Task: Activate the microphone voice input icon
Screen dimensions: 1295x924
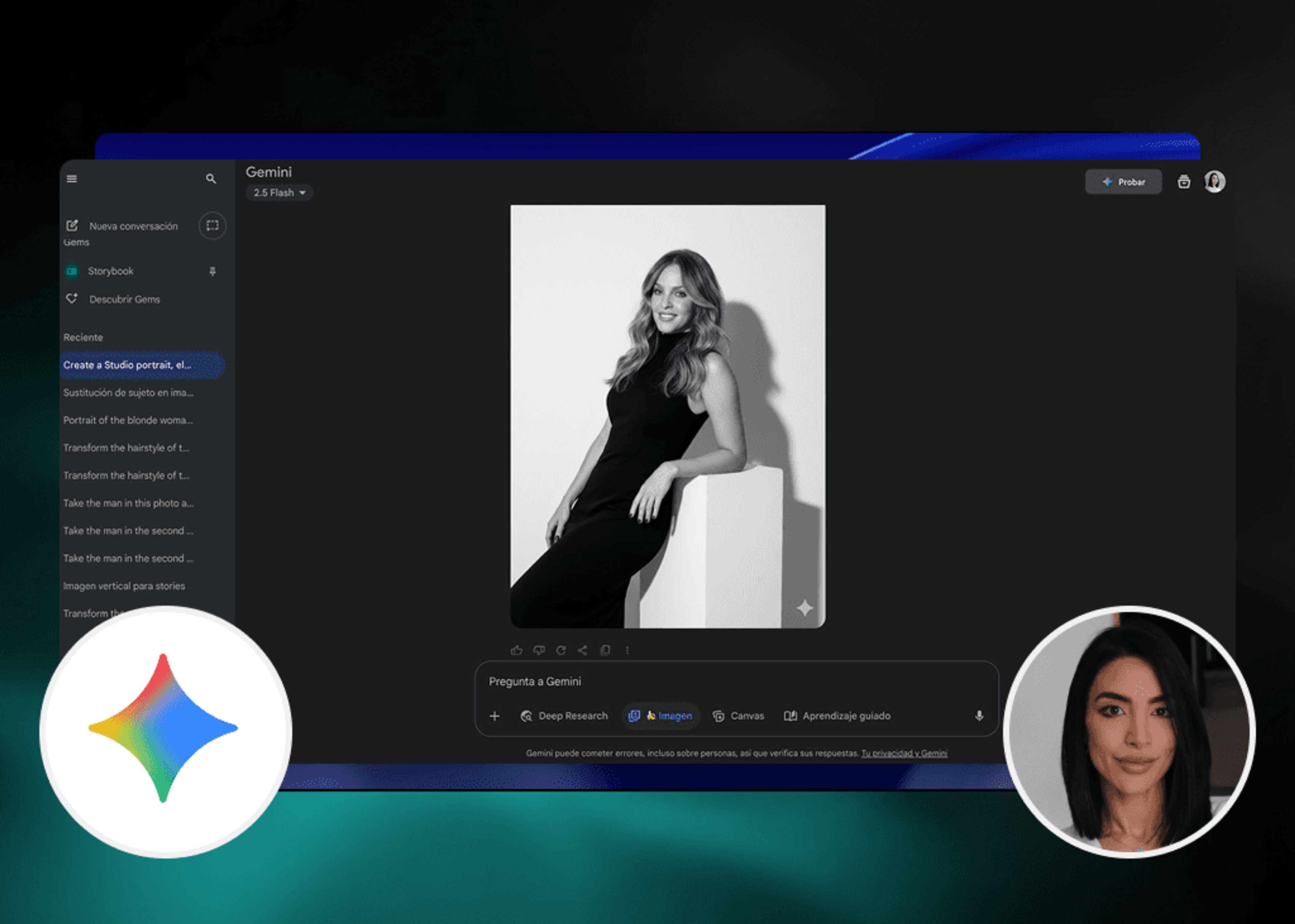Action: tap(979, 716)
